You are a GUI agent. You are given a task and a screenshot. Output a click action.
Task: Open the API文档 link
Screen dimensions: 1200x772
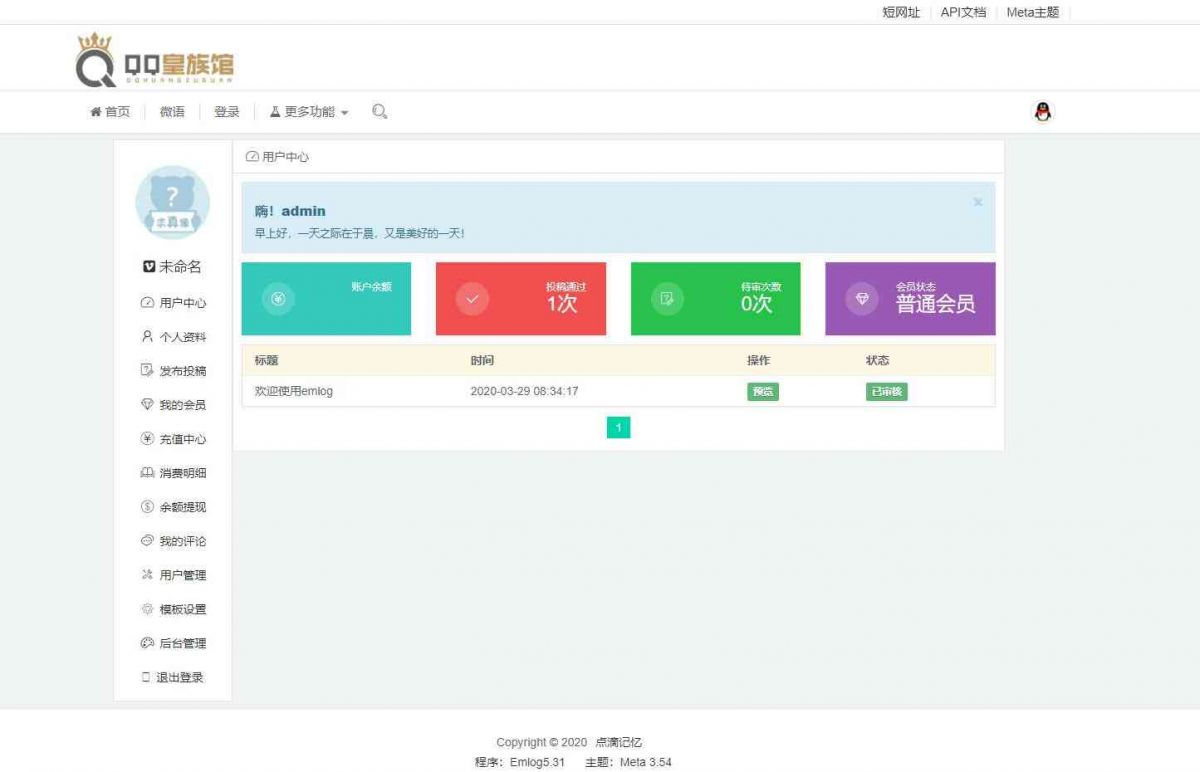point(961,13)
